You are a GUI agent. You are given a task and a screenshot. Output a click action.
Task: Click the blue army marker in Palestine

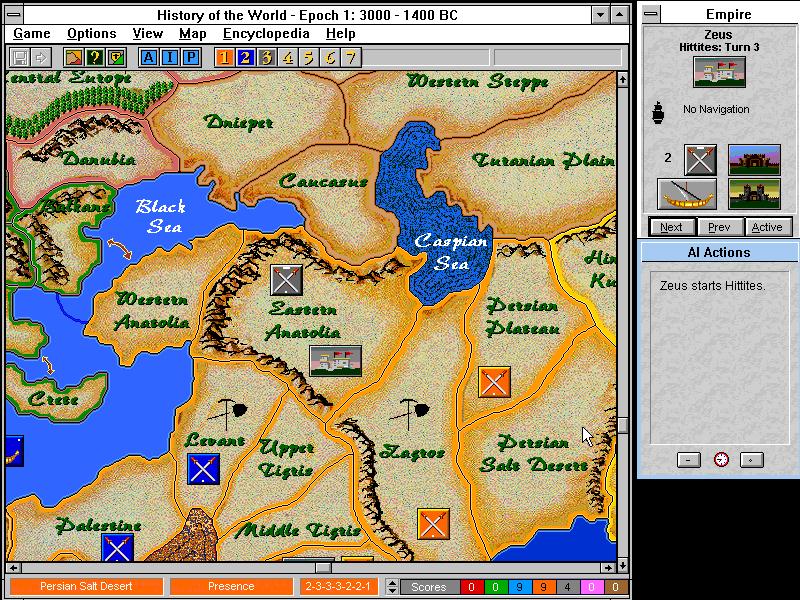tap(117, 547)
